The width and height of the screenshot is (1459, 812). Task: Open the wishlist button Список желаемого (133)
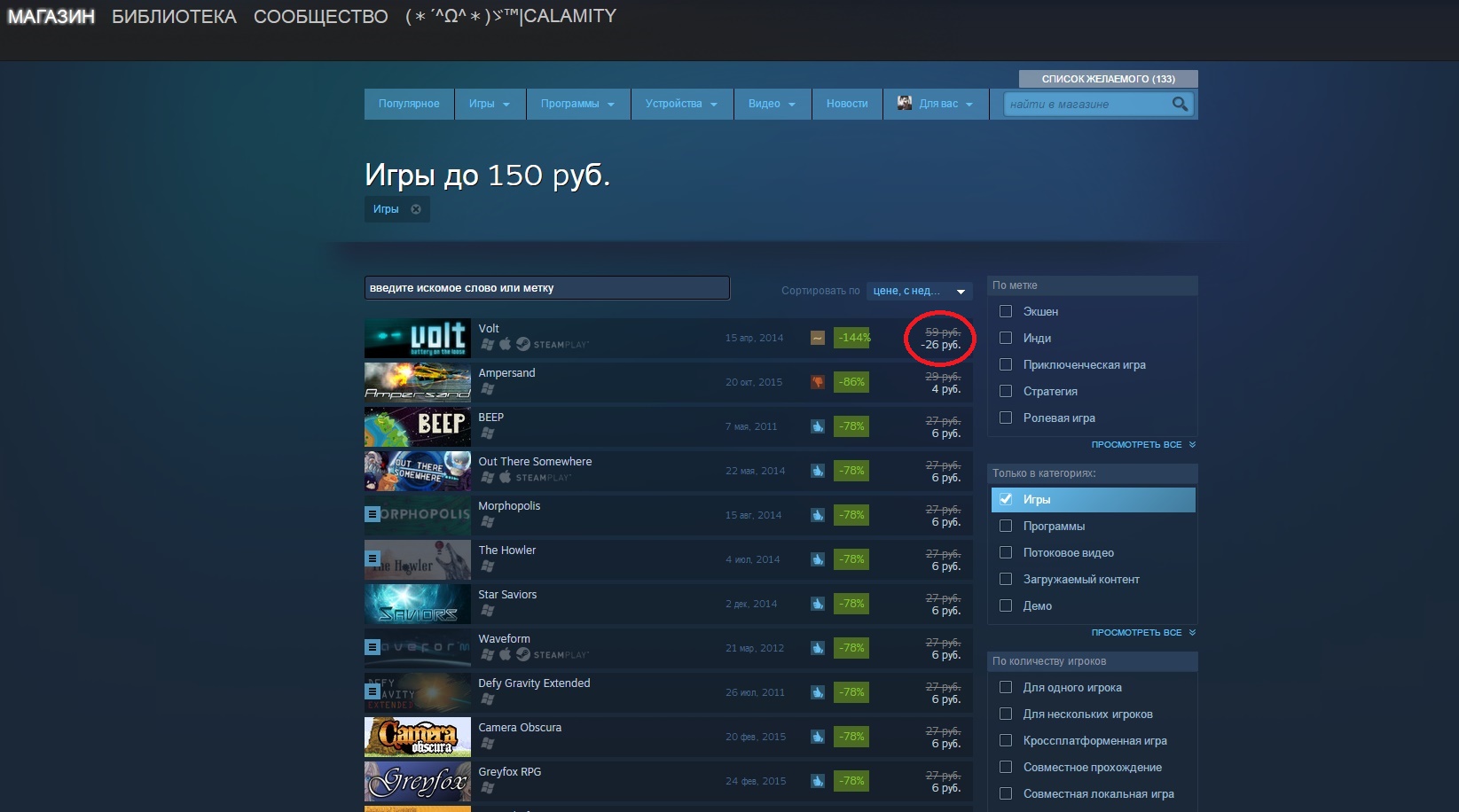coord(1109,79)
